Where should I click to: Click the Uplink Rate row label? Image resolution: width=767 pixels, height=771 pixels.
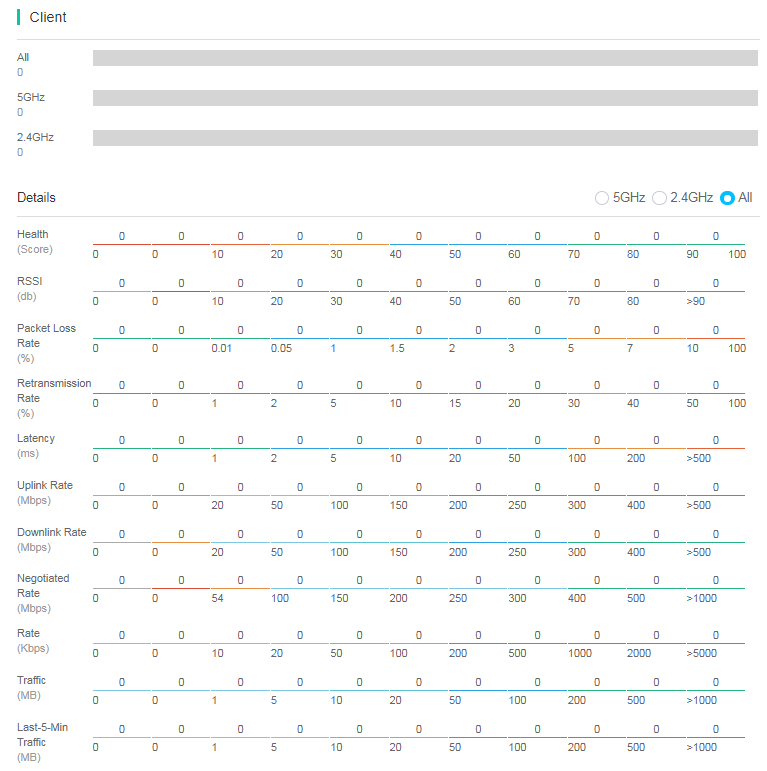click(45, 493)
